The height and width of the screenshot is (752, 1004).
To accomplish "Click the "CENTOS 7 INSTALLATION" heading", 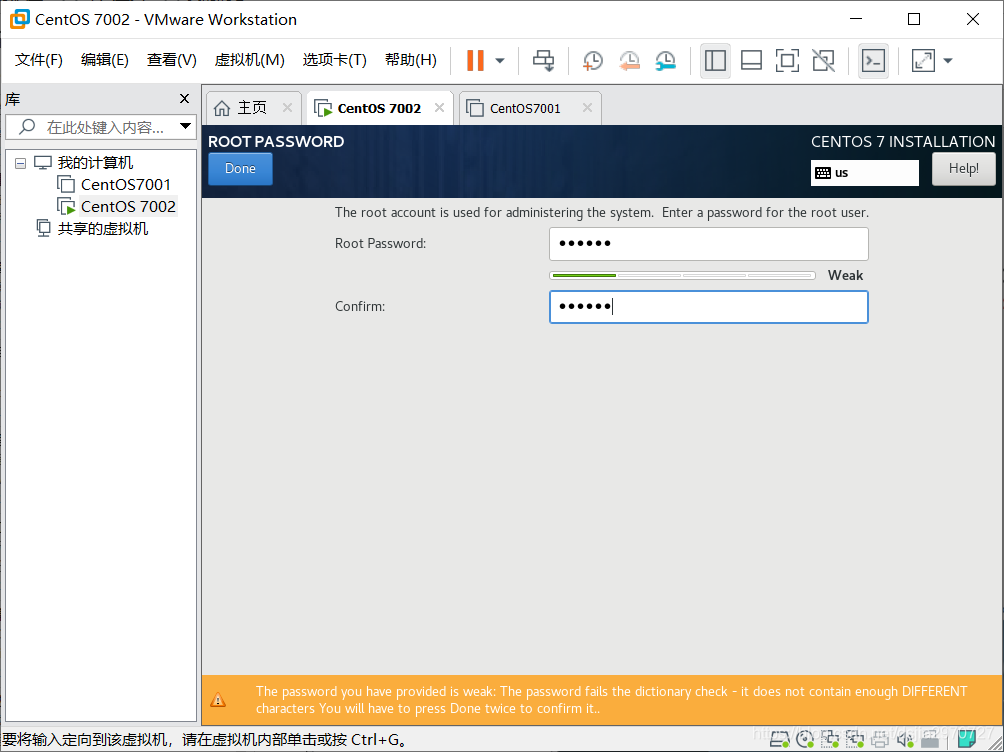I will coord(903,142).
